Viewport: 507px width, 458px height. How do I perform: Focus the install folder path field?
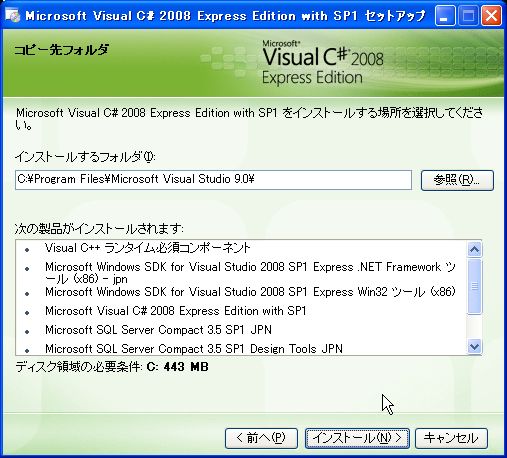click(213, 180)
